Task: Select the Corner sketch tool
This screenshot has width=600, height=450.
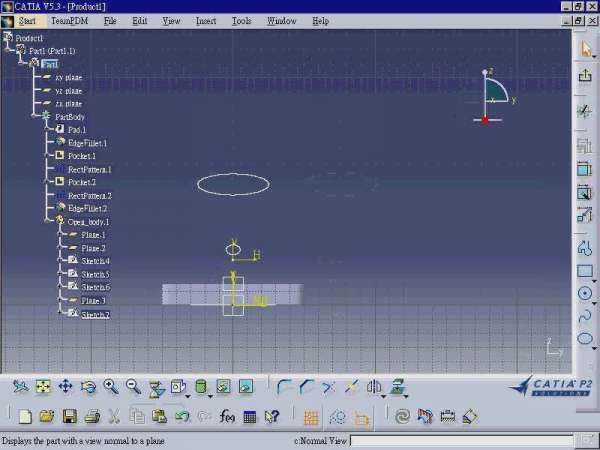Action: (x=284, y=387)
